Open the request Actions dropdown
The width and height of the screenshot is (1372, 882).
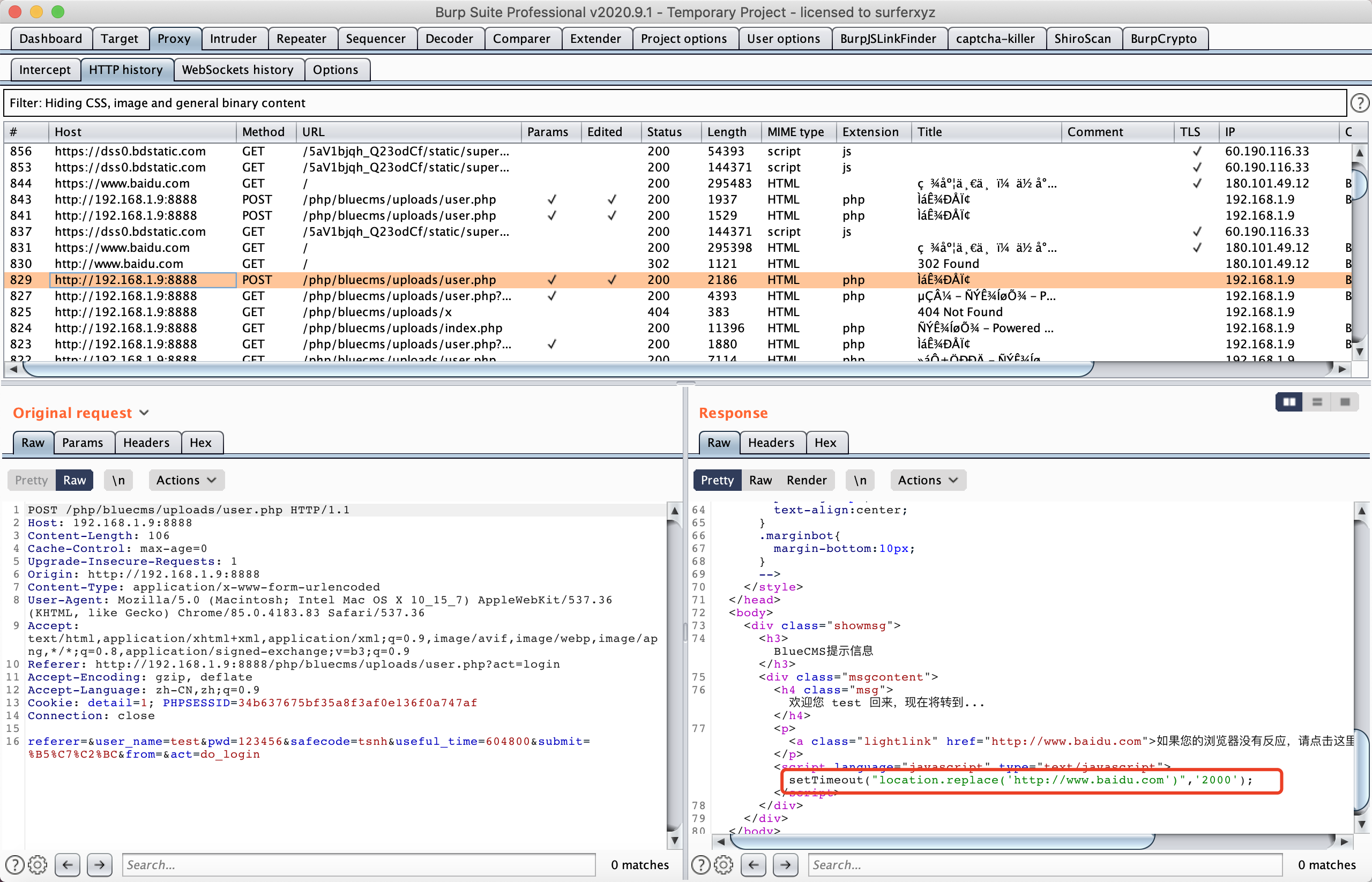(186, 480)
